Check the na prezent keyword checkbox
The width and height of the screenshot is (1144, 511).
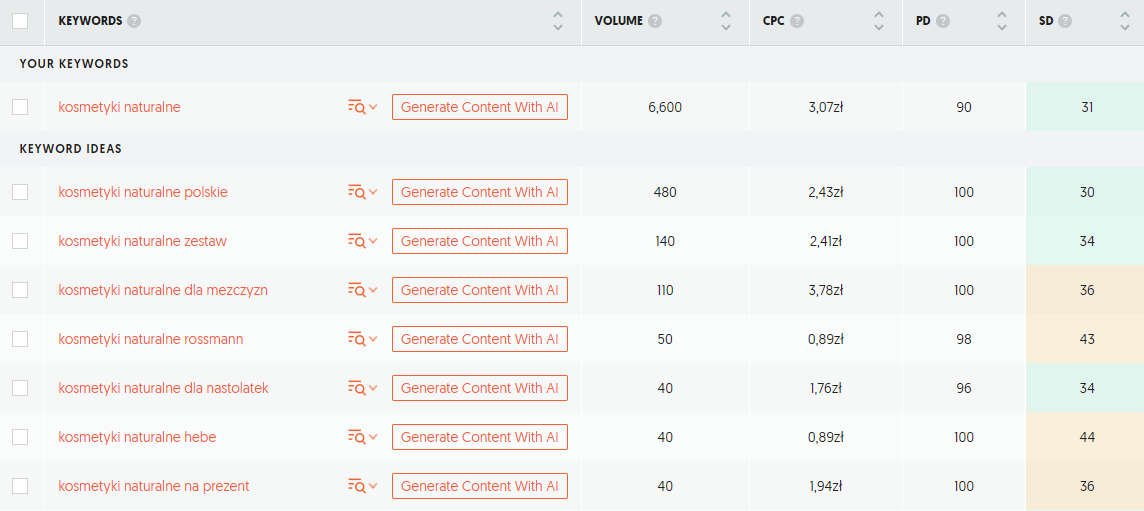point(20,486)
